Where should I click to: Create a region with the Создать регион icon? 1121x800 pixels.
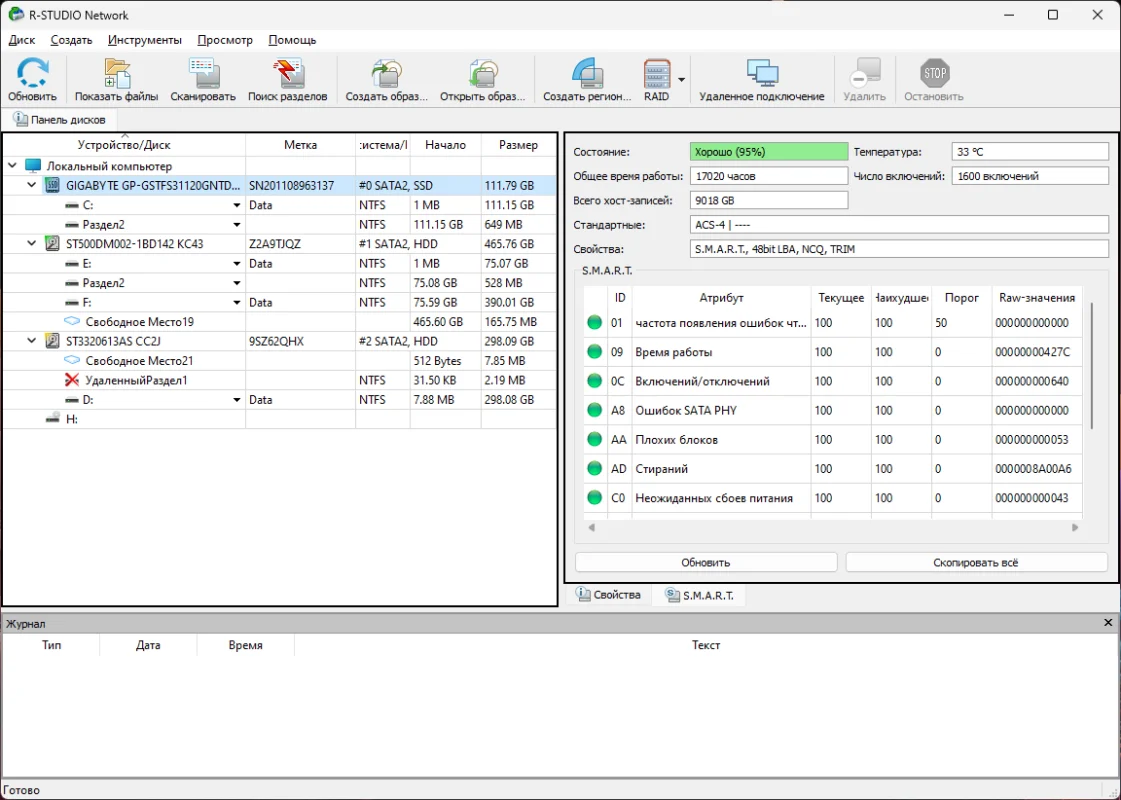[x=587, y=73]
